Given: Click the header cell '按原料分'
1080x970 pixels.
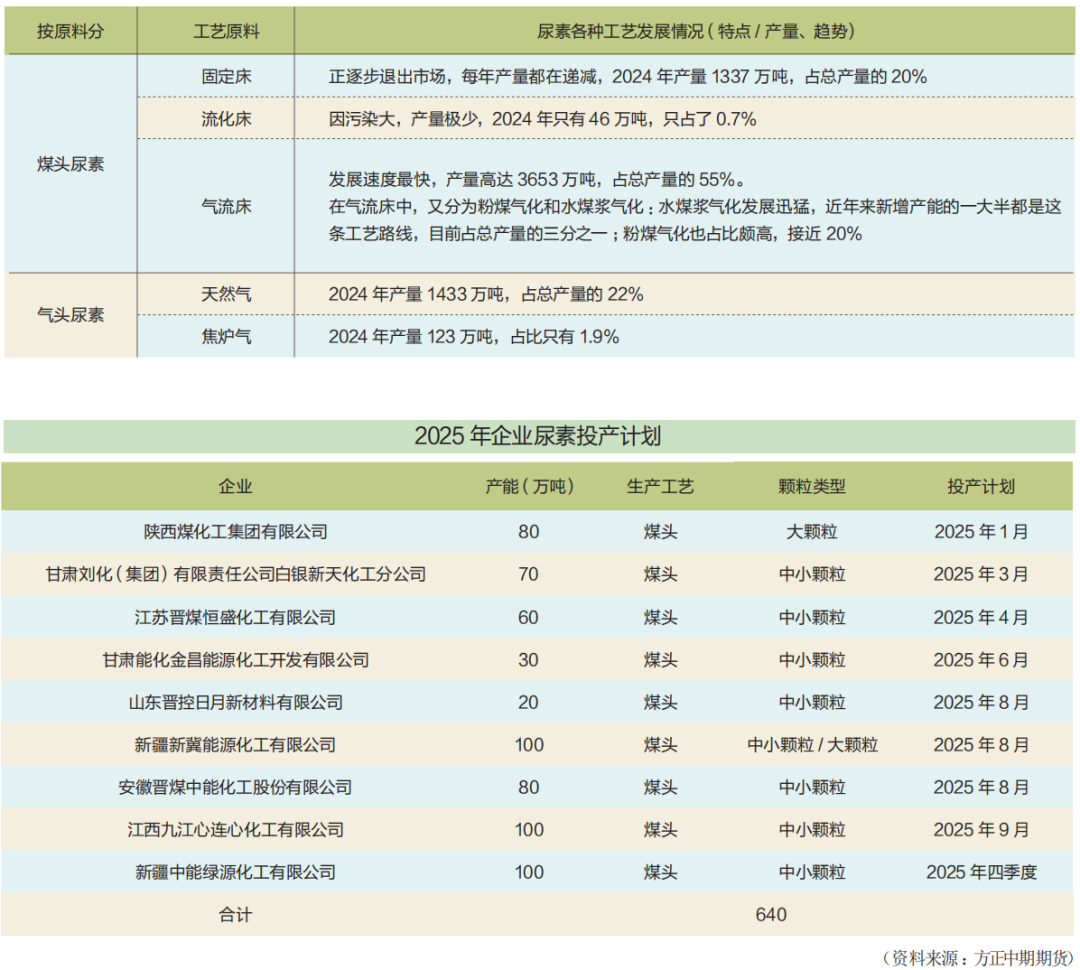Looking at the screenshot, I should [x=70, y=31].
